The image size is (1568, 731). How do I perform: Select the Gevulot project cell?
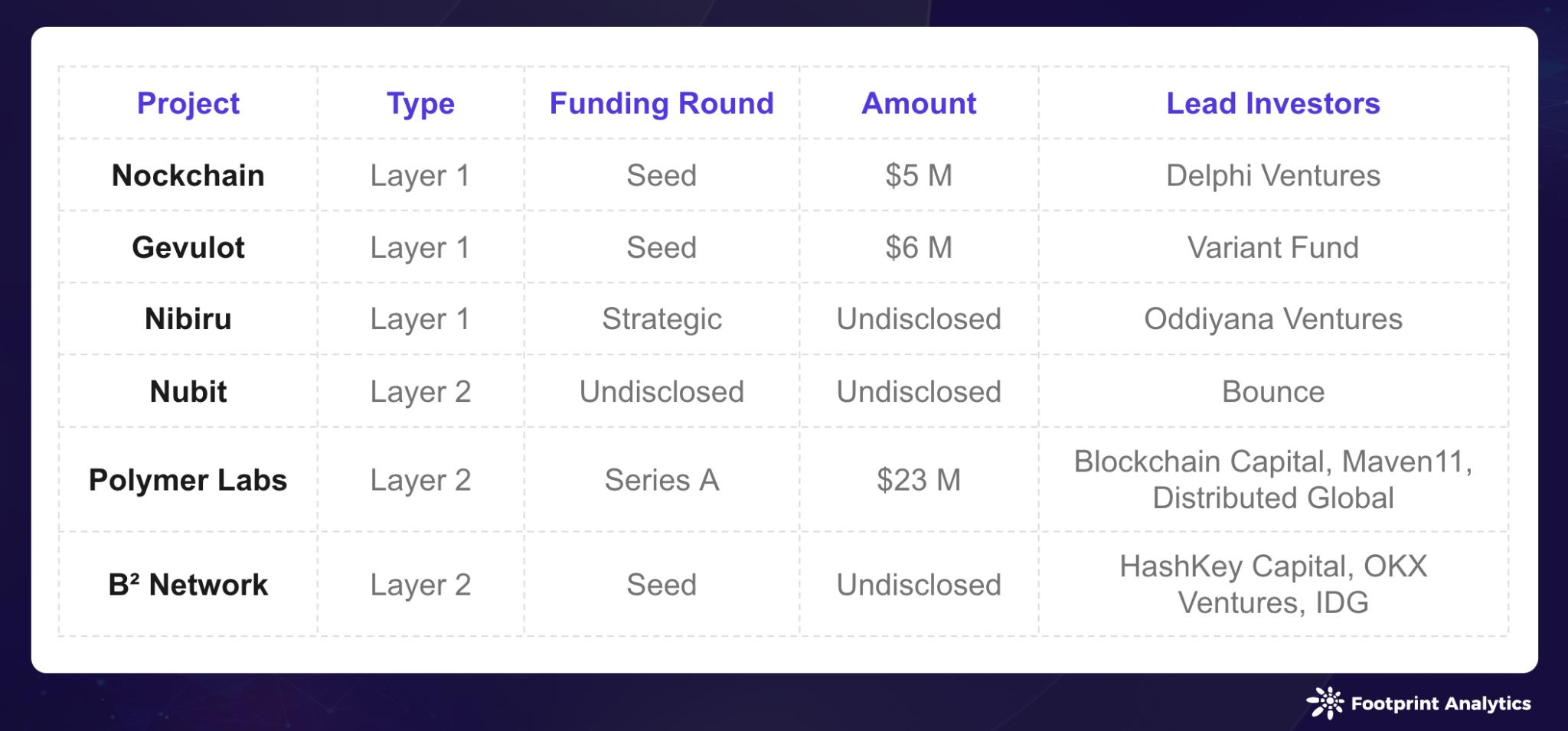(x=188, y=247)
